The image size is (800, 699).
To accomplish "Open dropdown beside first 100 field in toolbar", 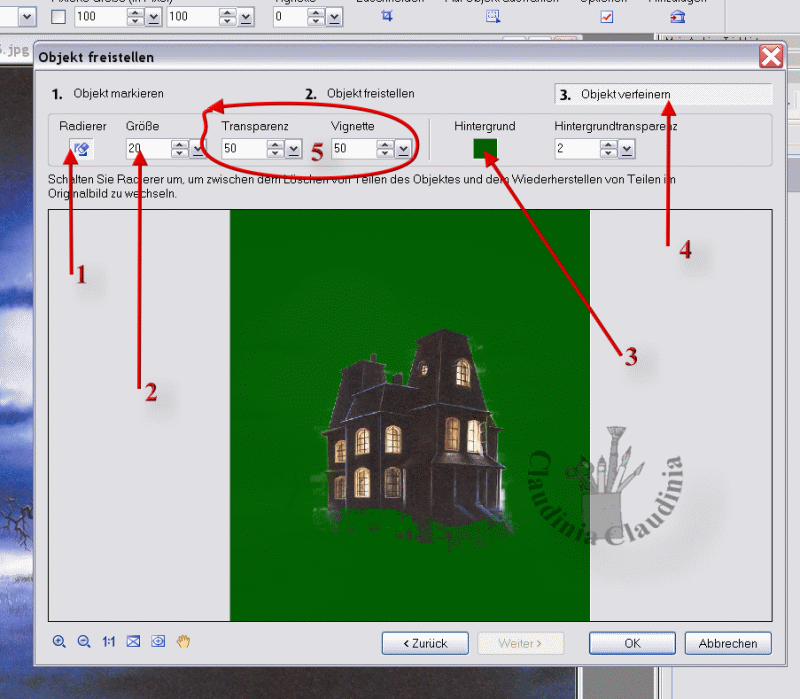I will coord(154,17).
